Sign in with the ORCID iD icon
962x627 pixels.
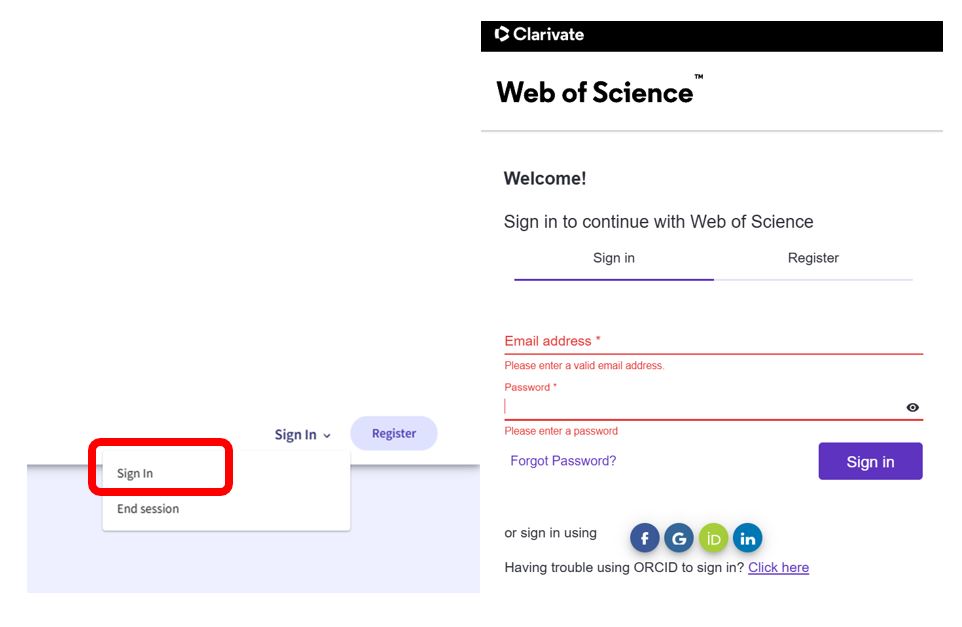tap(713, 539)
